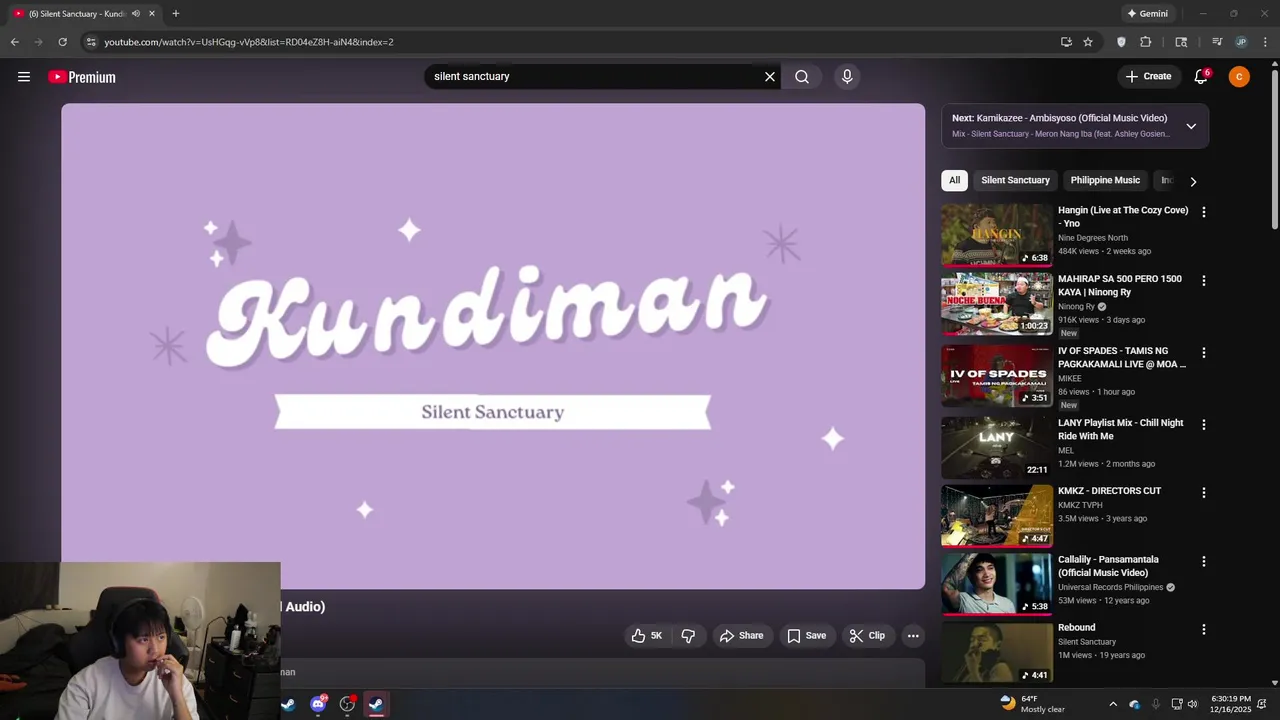The height and width of the screenshot is (720, 1280).
Task: Open Nine Degrees North channel link
Action: pyautogui.click(x=1093, y=238)
